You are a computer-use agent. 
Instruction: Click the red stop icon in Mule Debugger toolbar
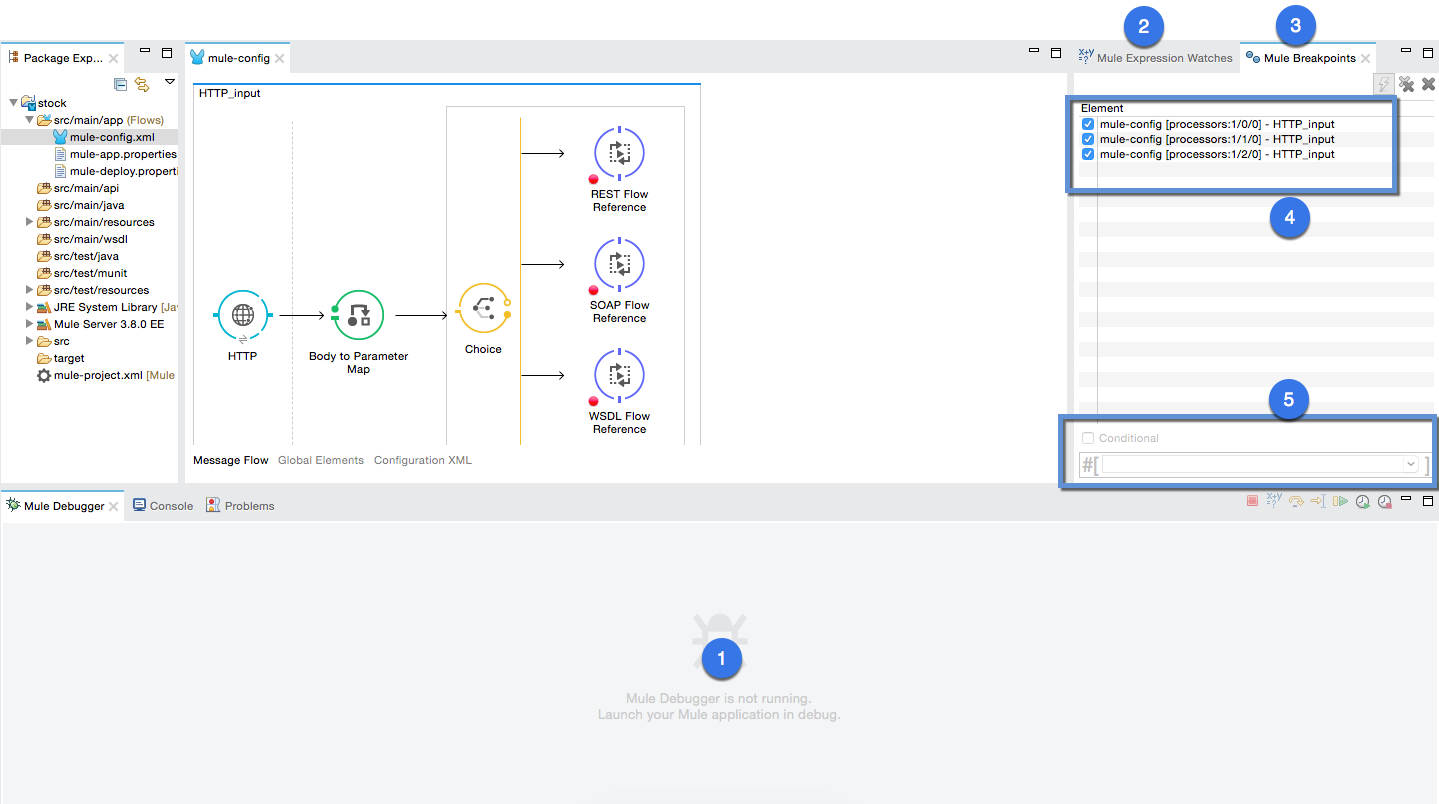tap(1252, 500)
